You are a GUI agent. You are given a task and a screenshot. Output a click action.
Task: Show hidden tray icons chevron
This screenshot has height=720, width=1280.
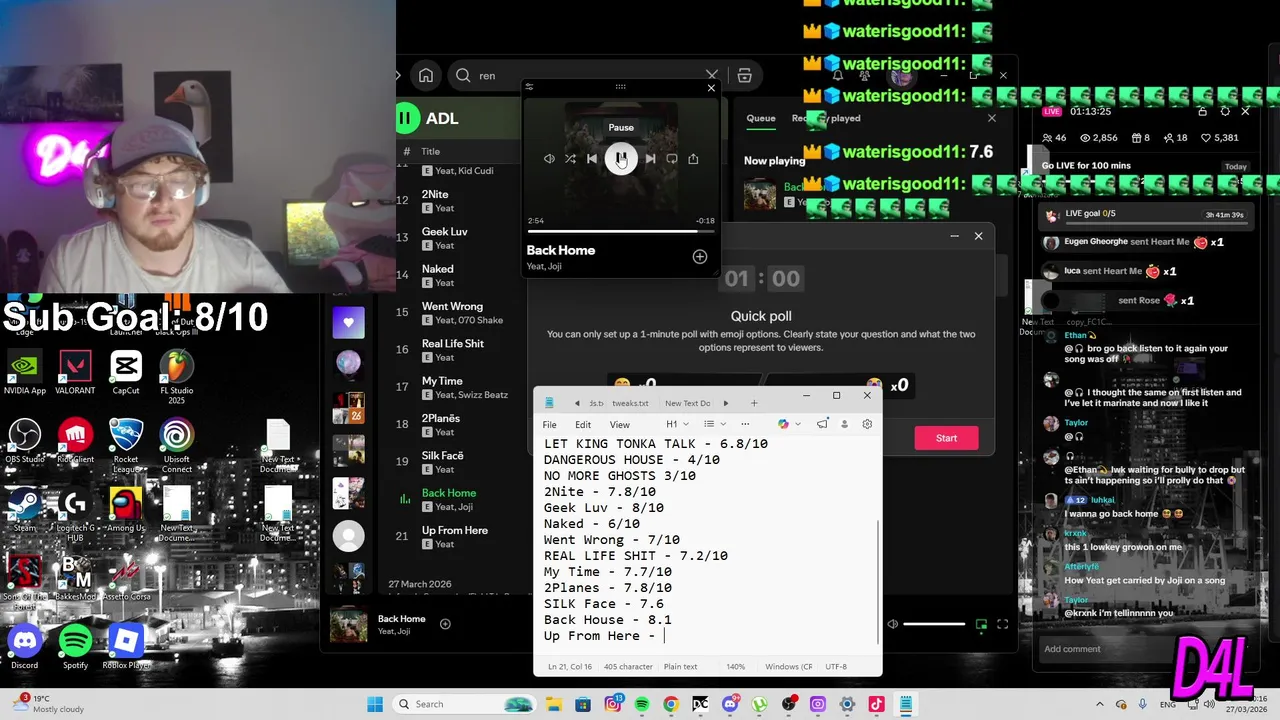pos(1100,704)
